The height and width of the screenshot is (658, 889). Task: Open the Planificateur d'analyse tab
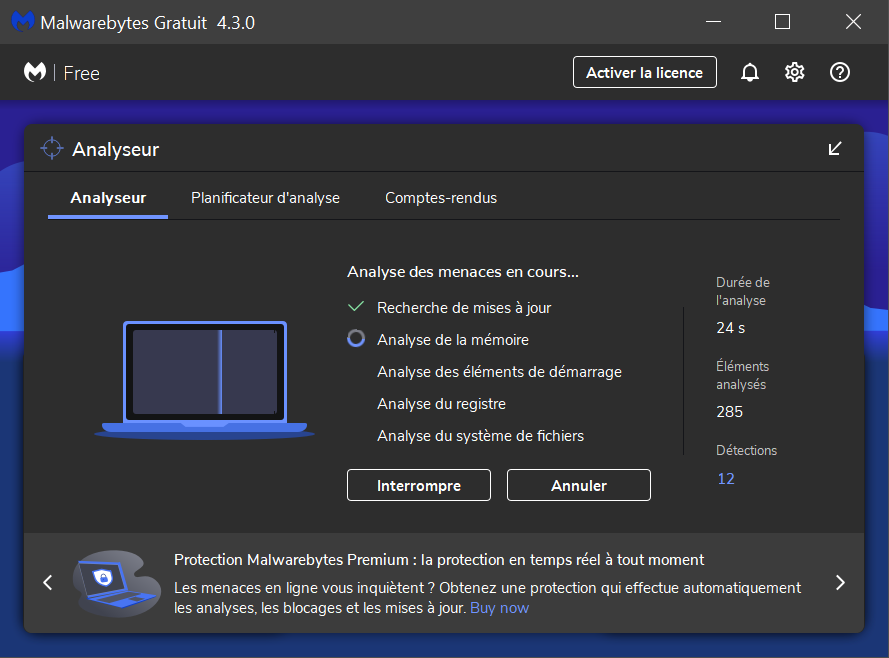(265, 198)
